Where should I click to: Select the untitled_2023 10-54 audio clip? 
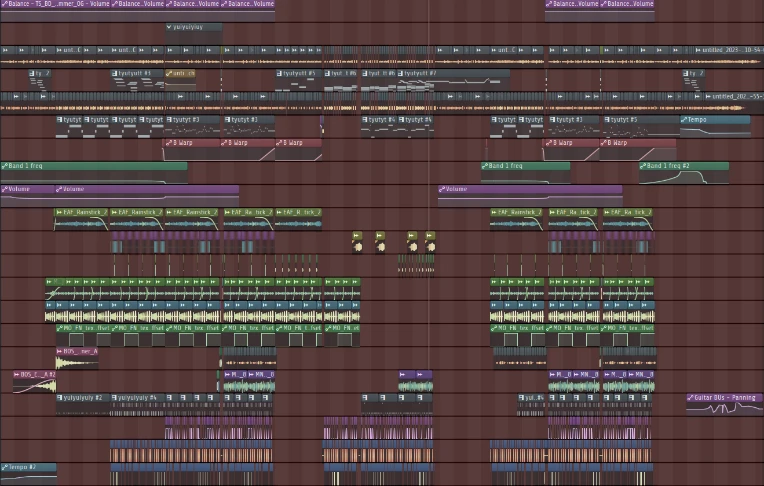pyautogui.click(x=728, y=57)
